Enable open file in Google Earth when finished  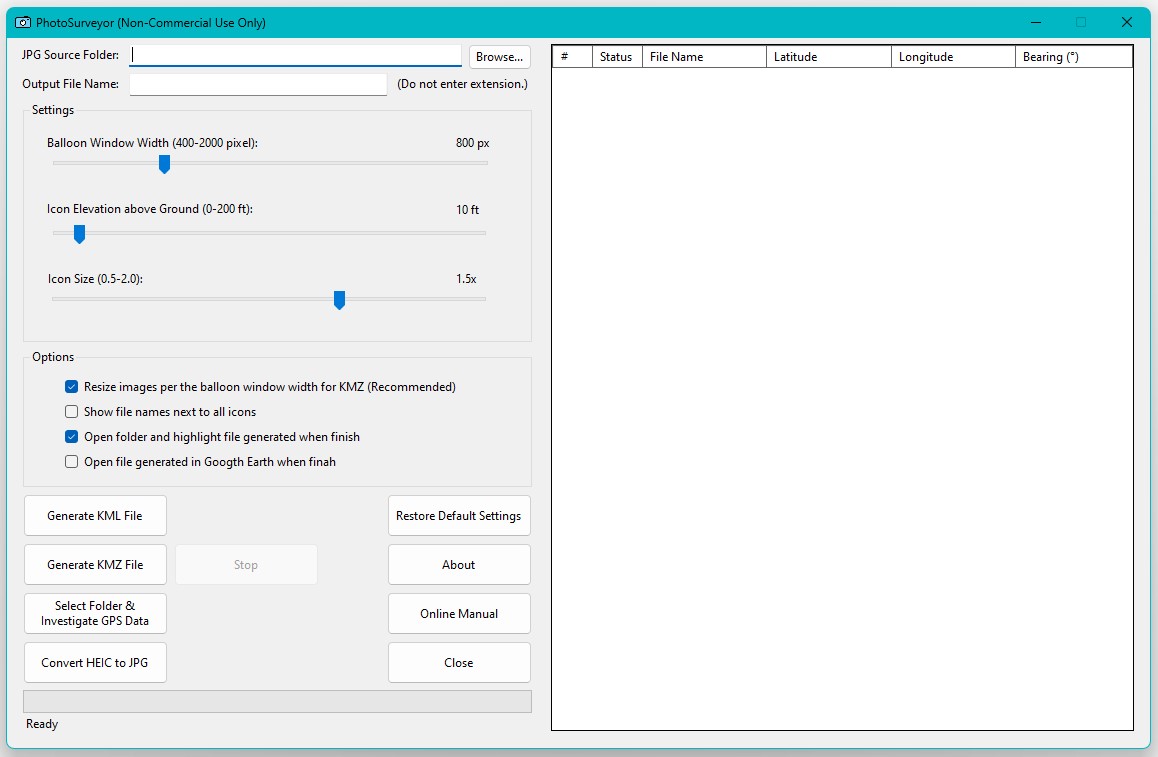71,462
